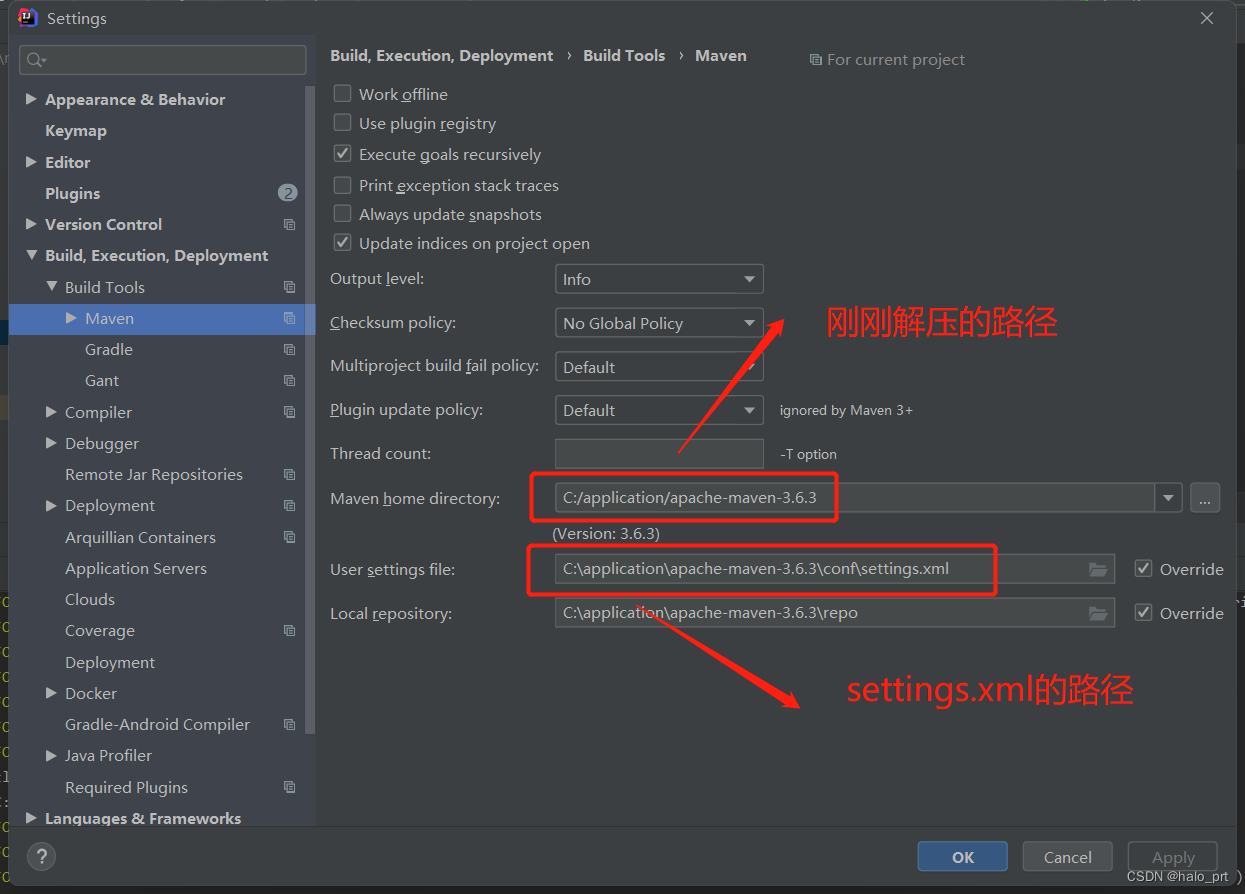This screenshot has width=1245, height=894.
Task: Expand the Version Control section
Action: pyautogui.click(x=31, y=224)
